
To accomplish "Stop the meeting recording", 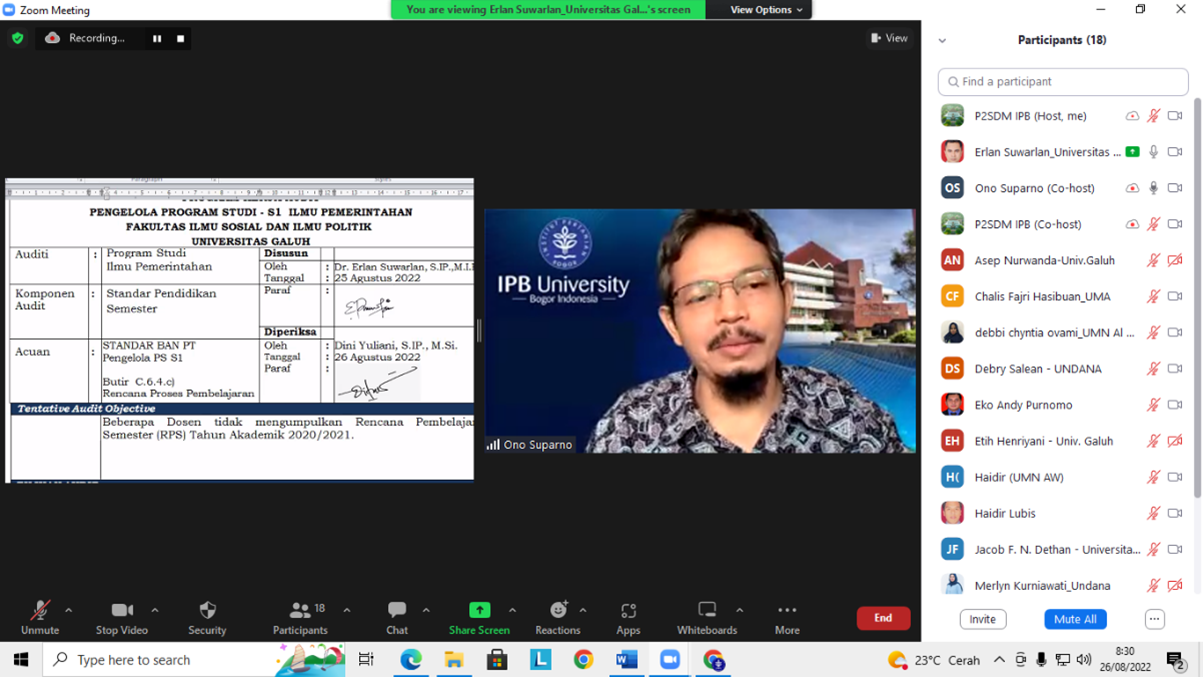I will [x=181, y=38].
